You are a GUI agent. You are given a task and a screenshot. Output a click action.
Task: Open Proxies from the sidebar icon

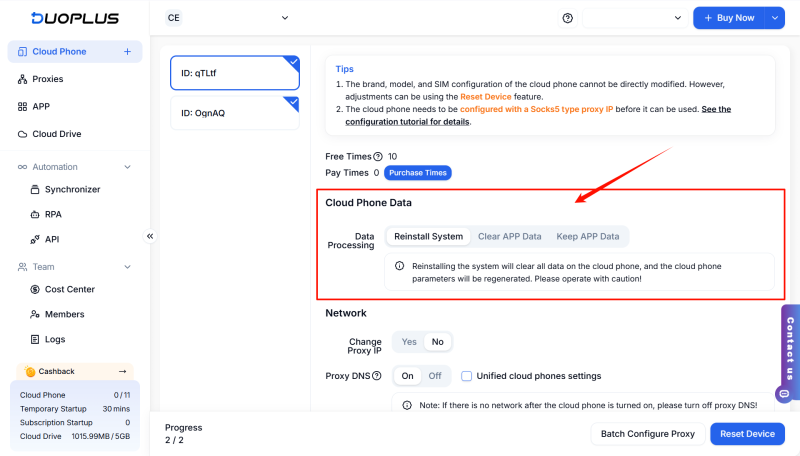pos(23,79)
